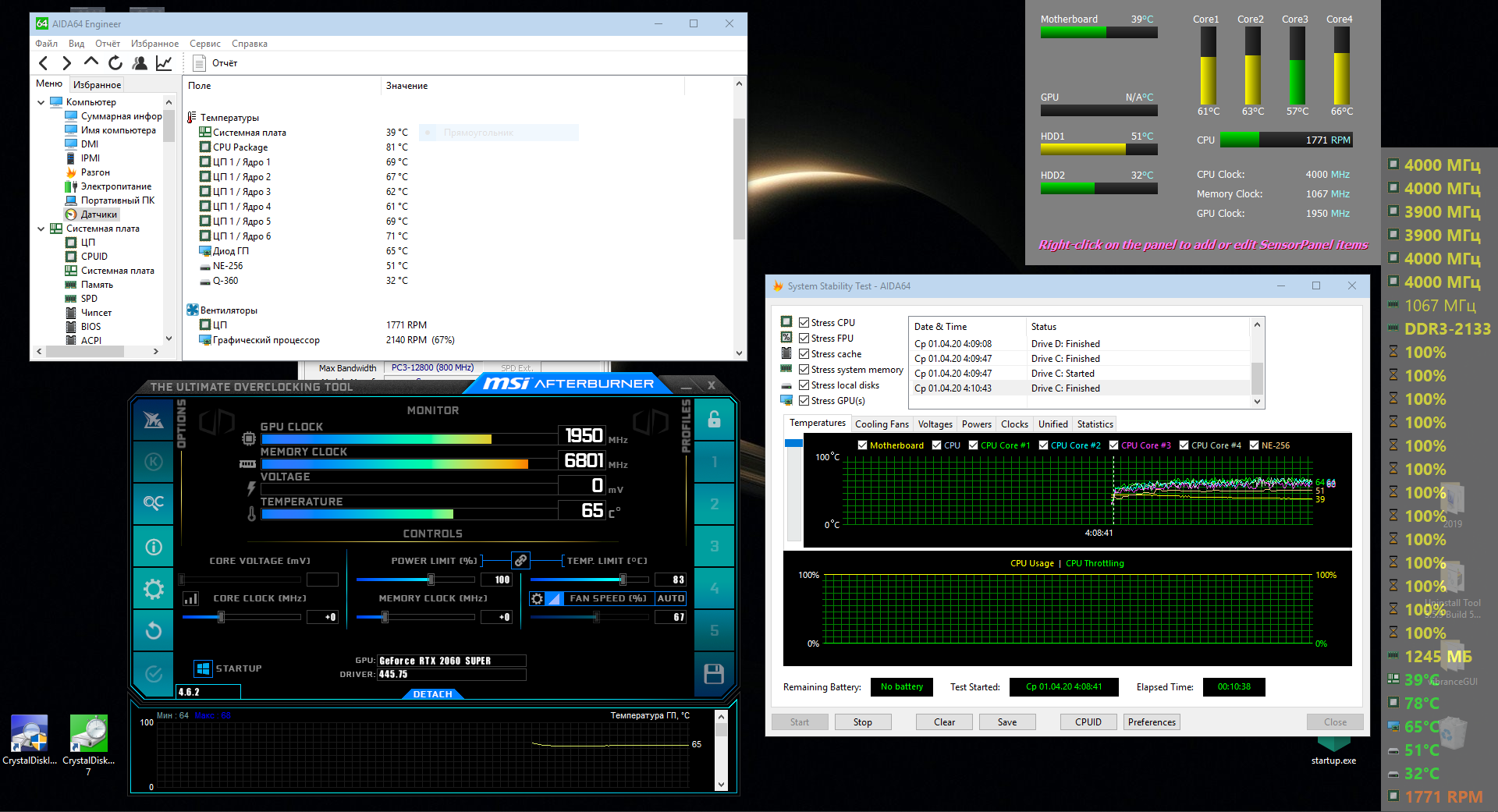Select Afterburner profile 1
Viewport: 1498px width, 812px height.
(714, 462)
